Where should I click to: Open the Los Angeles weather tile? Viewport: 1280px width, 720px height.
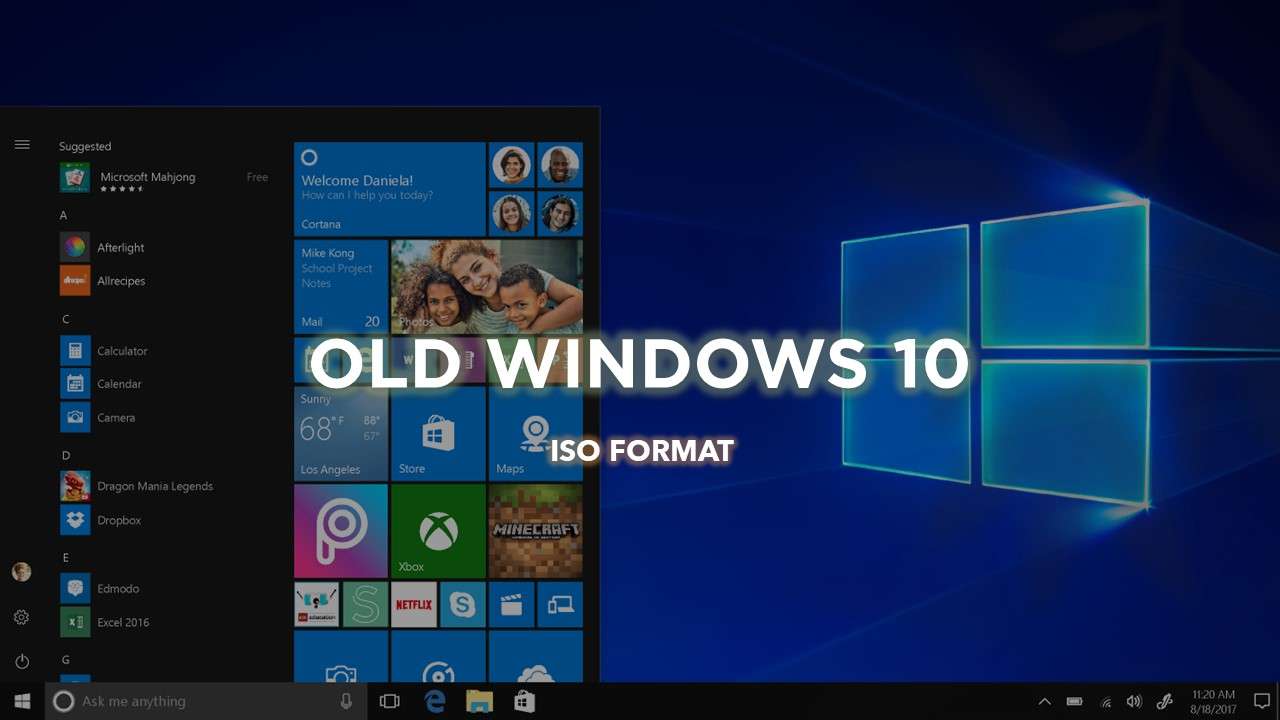pyautogui.click(x=341, y=433)
